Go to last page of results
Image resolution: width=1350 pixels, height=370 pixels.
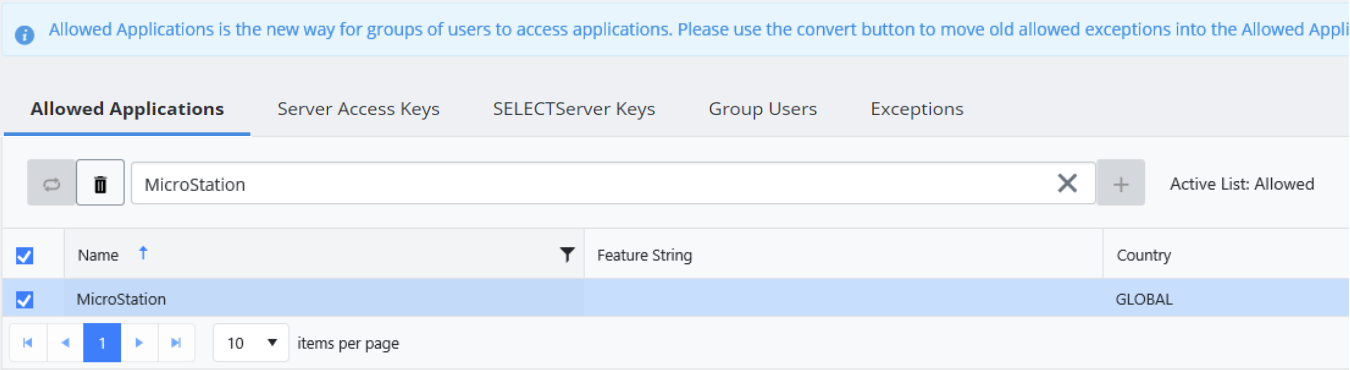tap(176, 343)
